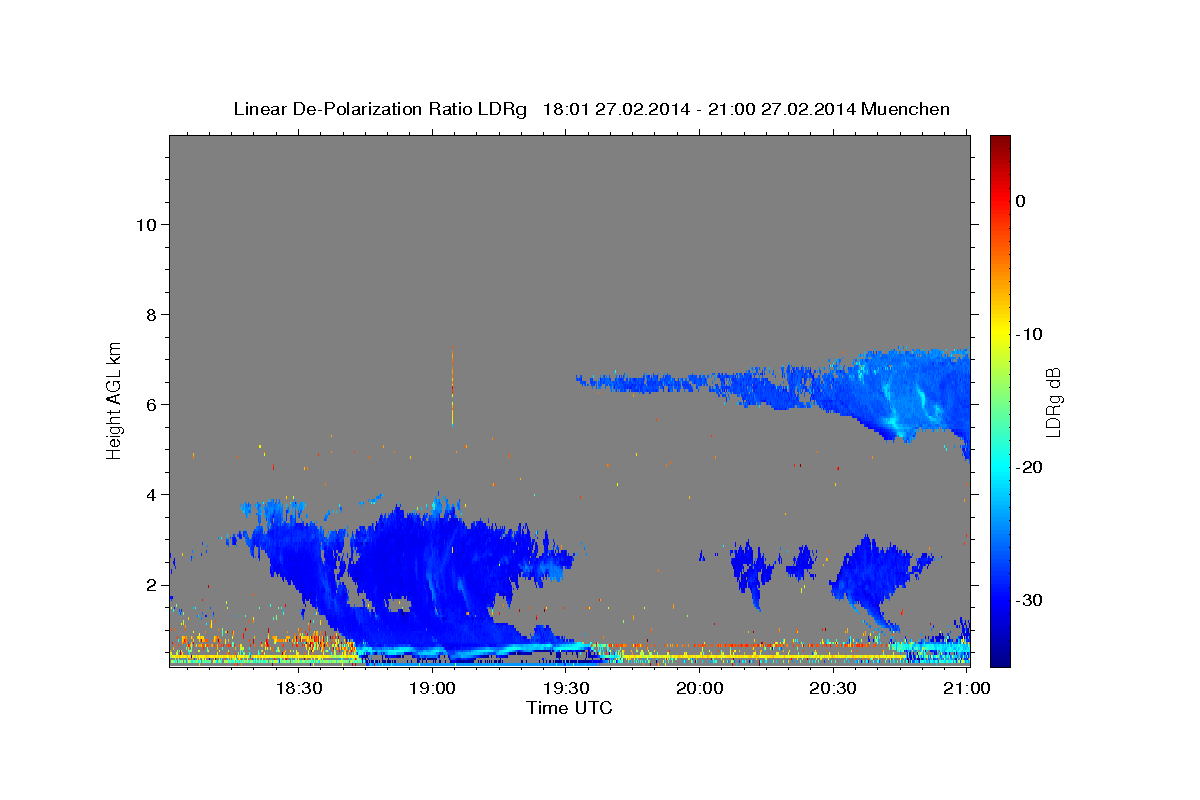Click the colorbar value '-10'
Viewport: 1200px width, 800px height.
click(1030, 334)
